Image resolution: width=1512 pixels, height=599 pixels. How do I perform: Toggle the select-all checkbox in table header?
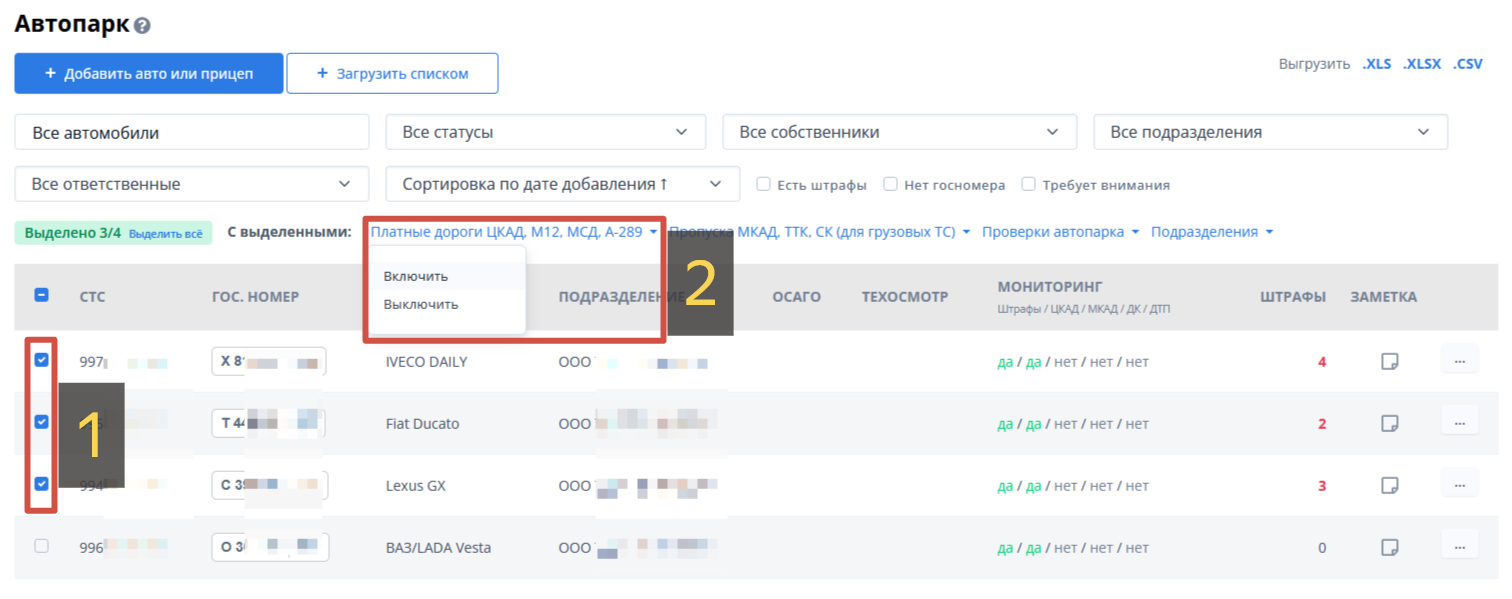click(x=42, y=295)
